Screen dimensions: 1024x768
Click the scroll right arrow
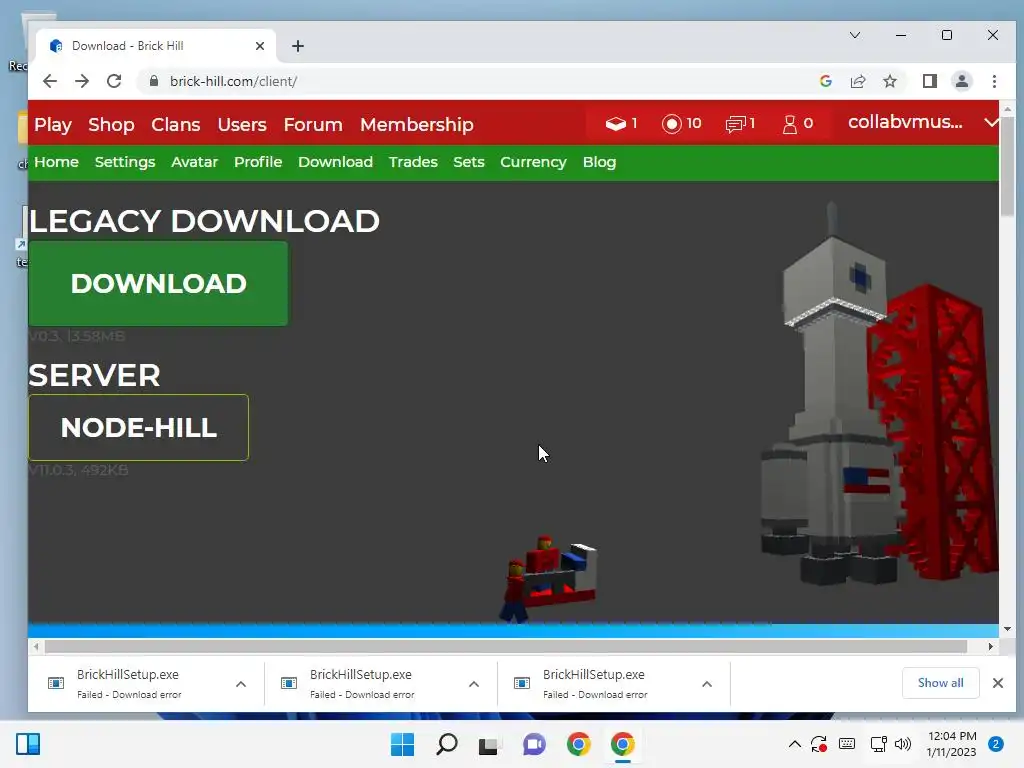pyautogui.click(x=991, y=647)
